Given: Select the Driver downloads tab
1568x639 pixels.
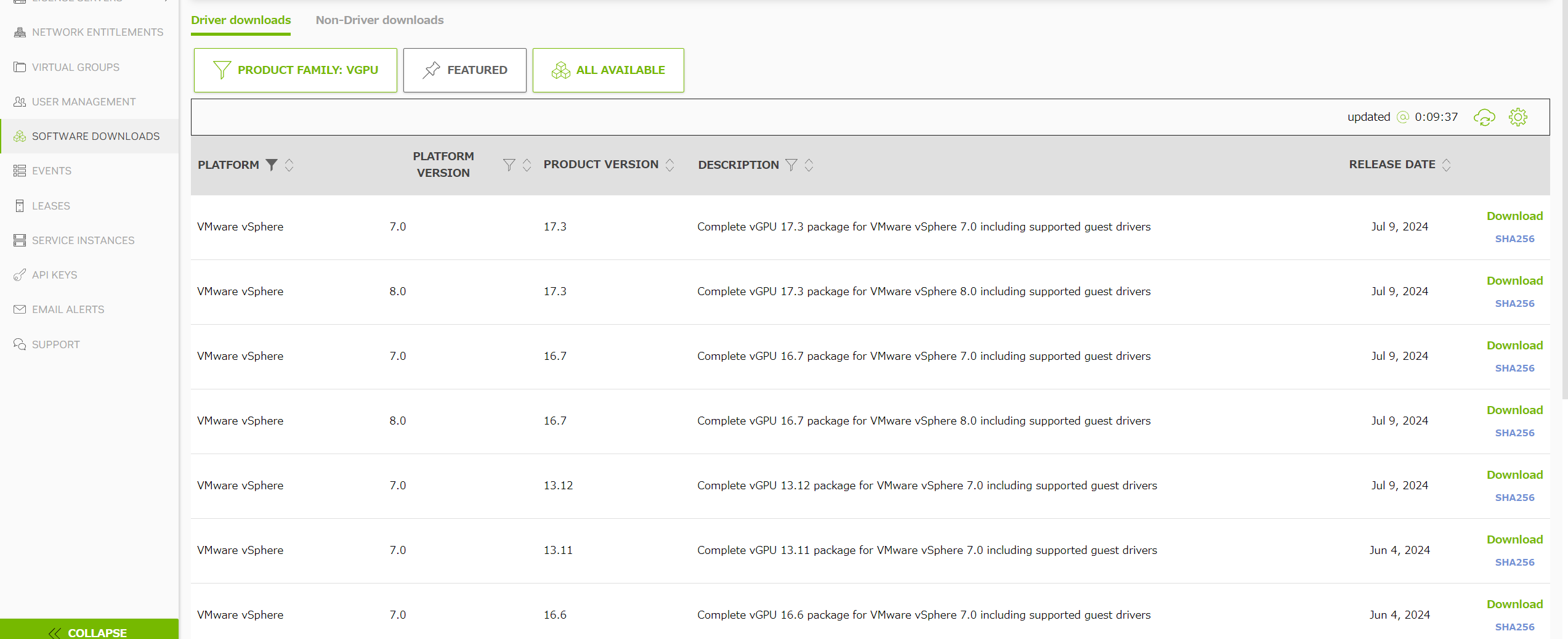Looking at the screenshot, I should point(241,20).
